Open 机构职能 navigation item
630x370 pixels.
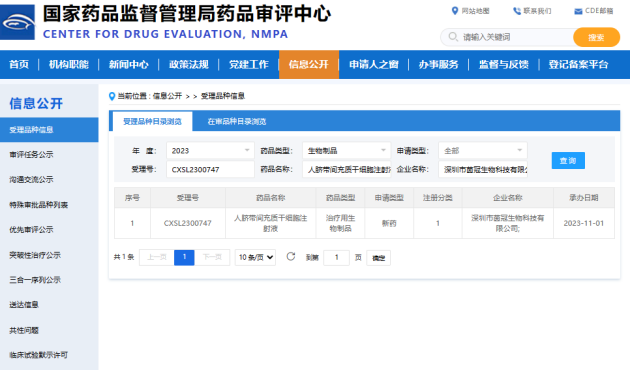(x=69, y=64)
